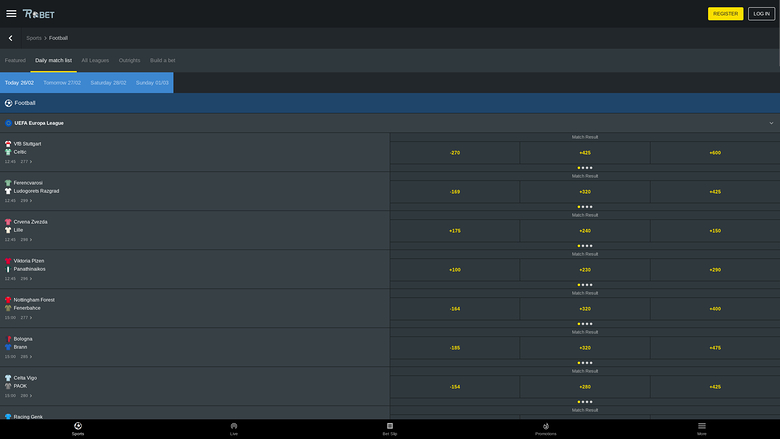Expand Celta Vigo vs PAOK 280 markets

click(x=26, y=396)
